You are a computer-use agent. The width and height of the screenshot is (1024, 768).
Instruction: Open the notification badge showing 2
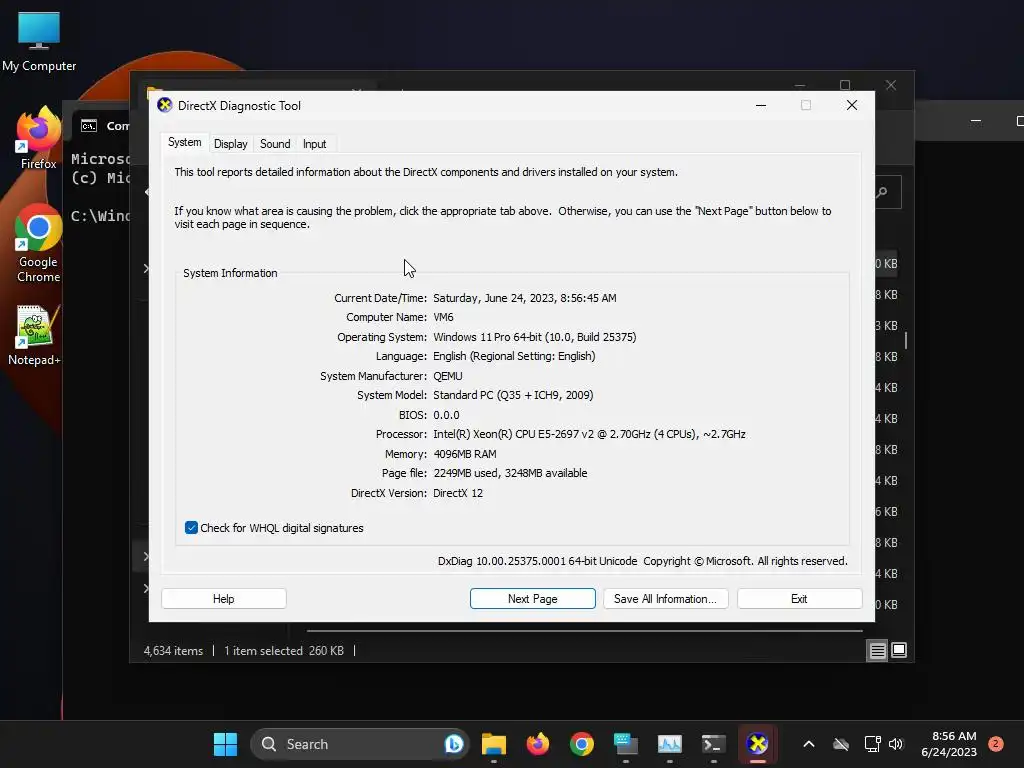tap(996, 744)
